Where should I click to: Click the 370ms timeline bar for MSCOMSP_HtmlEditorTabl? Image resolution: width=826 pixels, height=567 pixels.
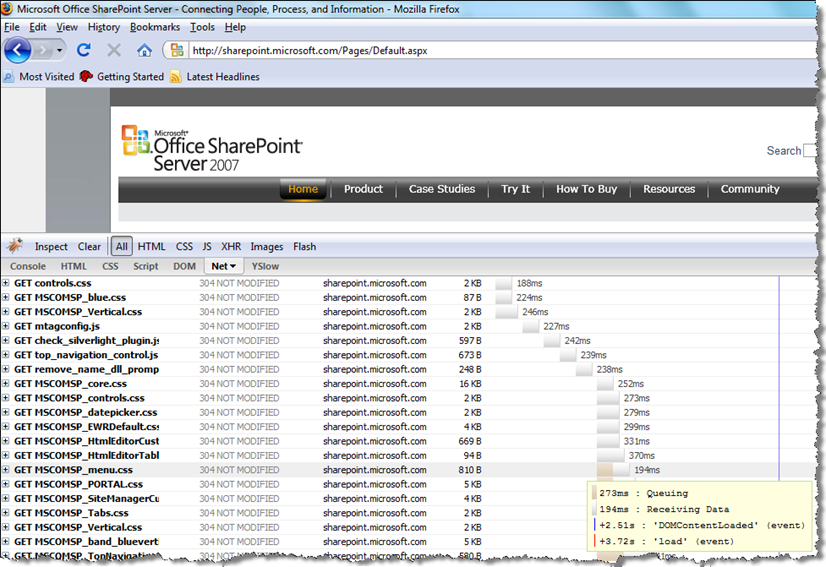(611, 455)
